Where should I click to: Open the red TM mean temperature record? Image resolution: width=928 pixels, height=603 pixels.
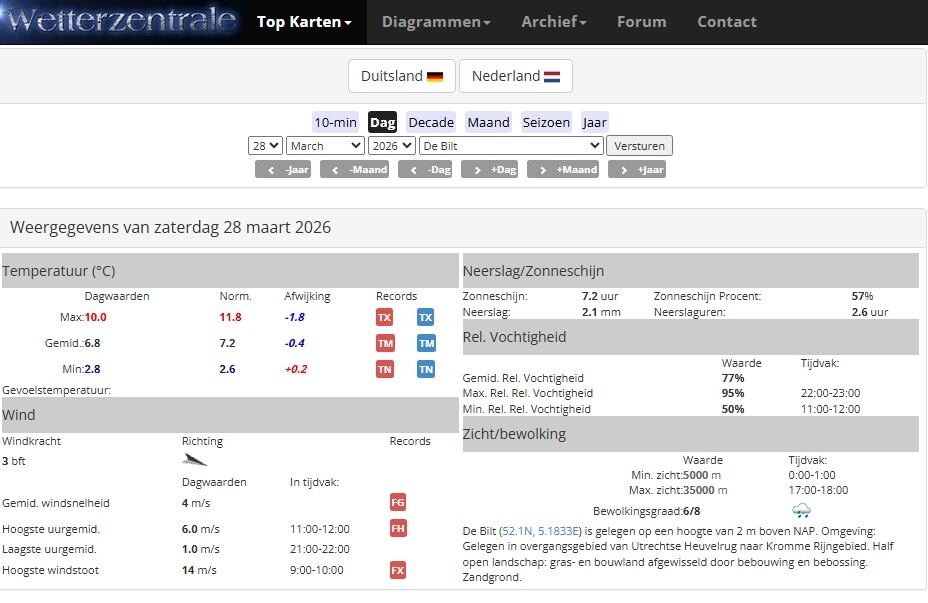385,343
